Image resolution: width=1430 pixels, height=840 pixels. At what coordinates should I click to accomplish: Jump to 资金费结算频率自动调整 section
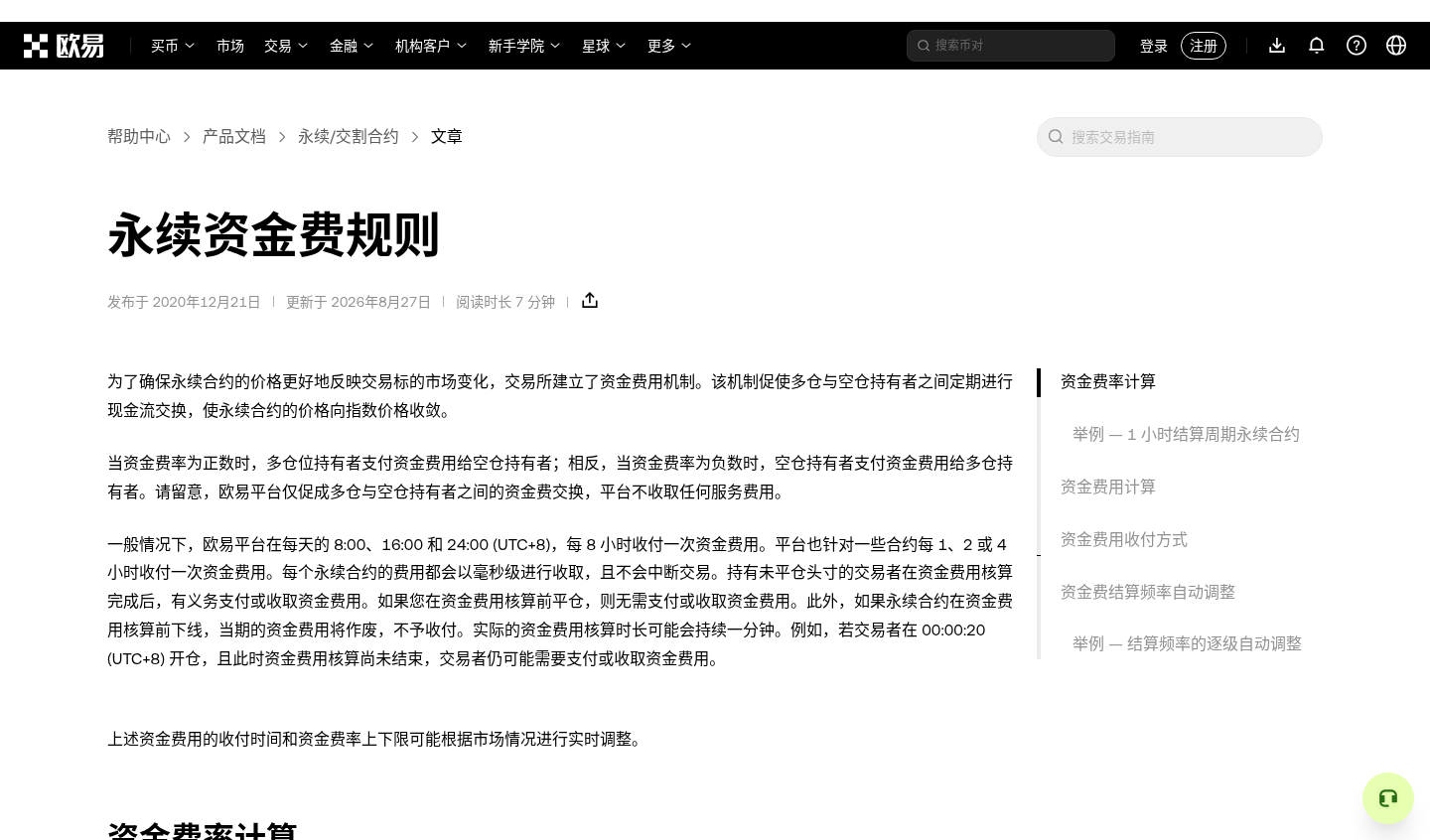click(x=1148, y=592)
